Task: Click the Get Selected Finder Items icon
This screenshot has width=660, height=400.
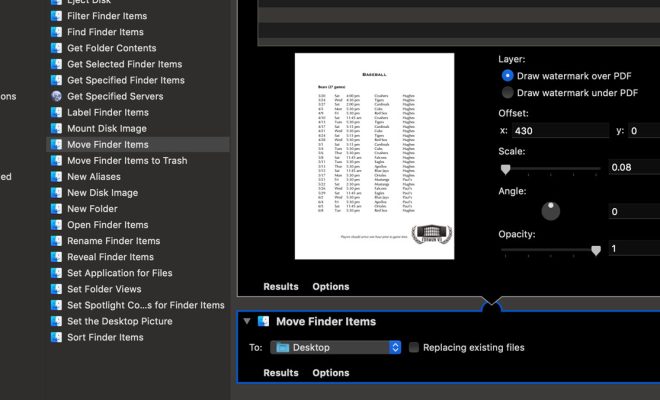Action: point(56,64)
